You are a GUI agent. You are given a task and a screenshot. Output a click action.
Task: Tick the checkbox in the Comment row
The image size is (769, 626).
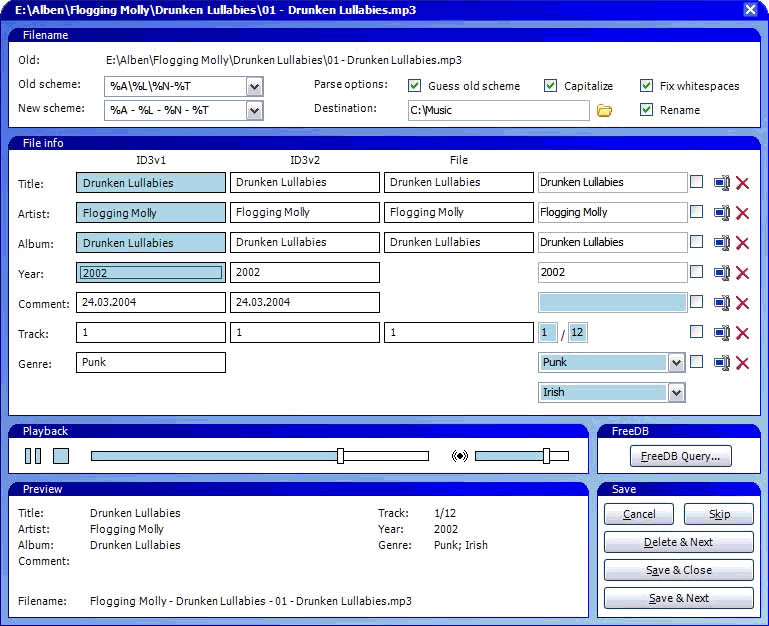pos(696,301)
